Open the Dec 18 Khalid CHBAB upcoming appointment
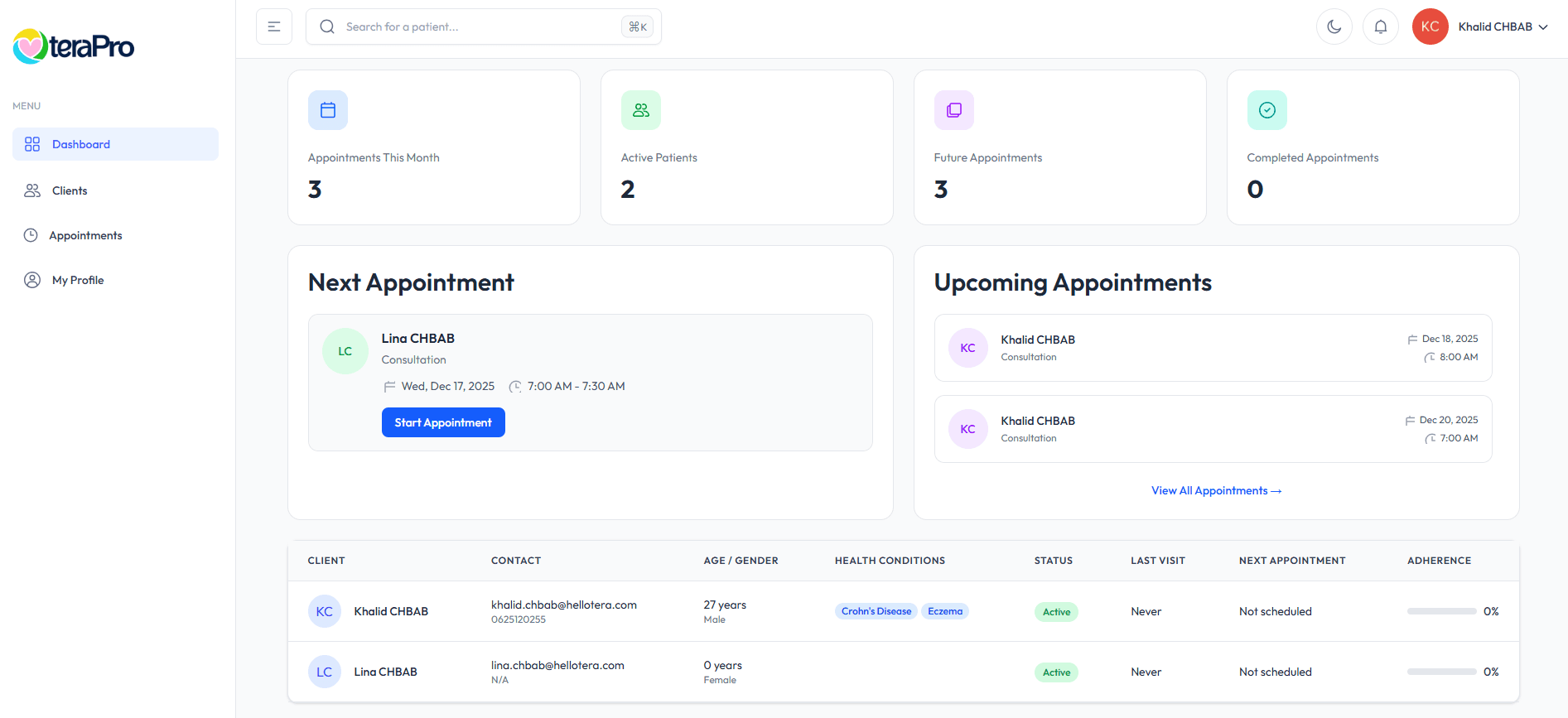The image size is (1568, 718). click(x=1213, y=348)
